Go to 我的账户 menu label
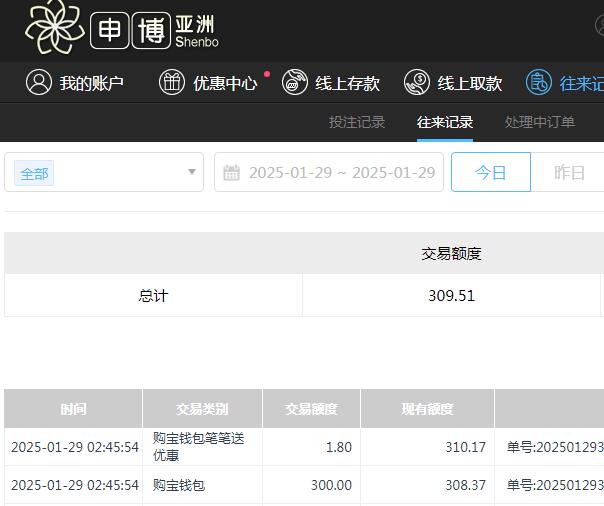604x506 pixels. (x=91, y=83)
